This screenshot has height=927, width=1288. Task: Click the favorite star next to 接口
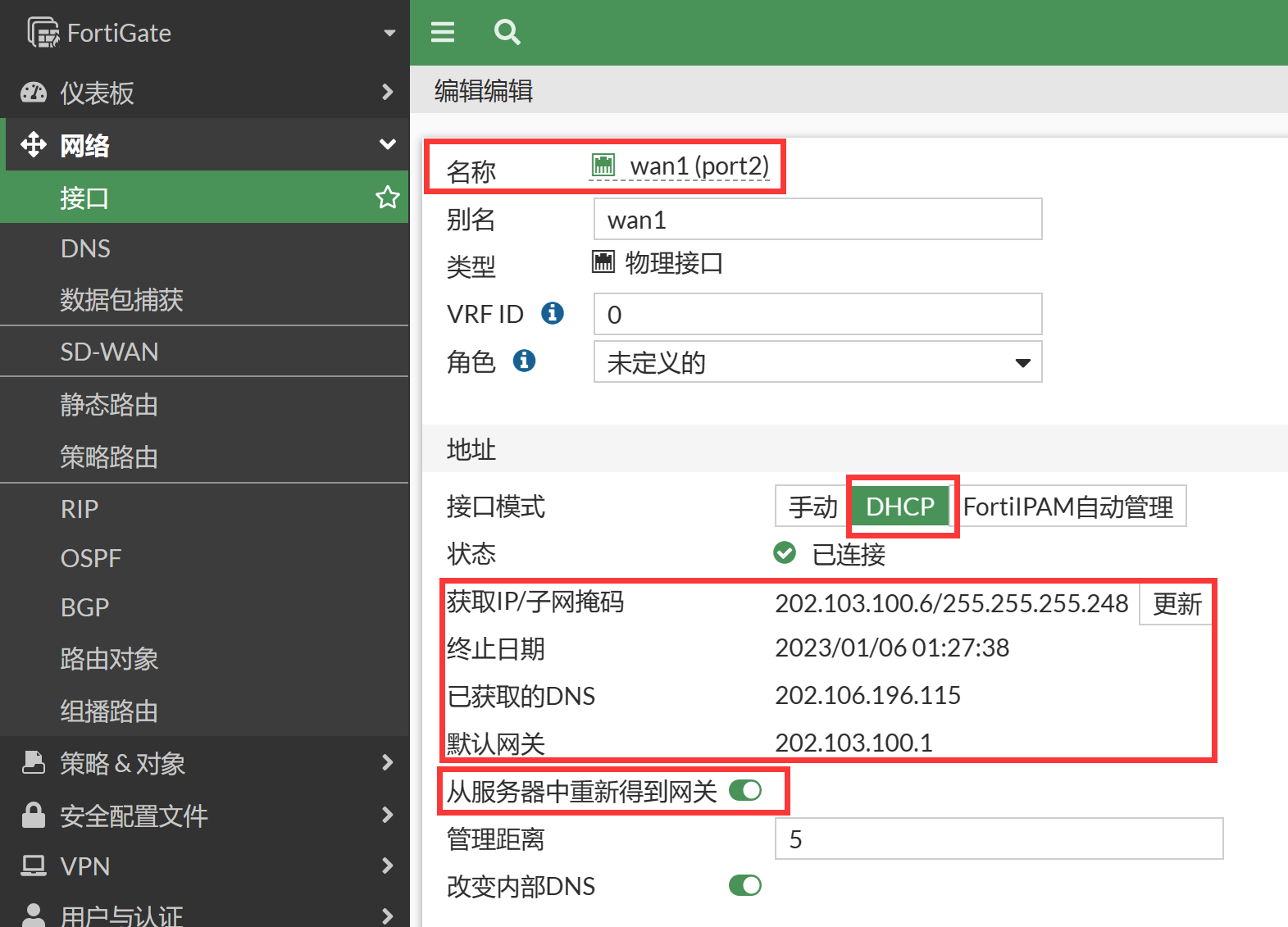[x=387, y=198]
